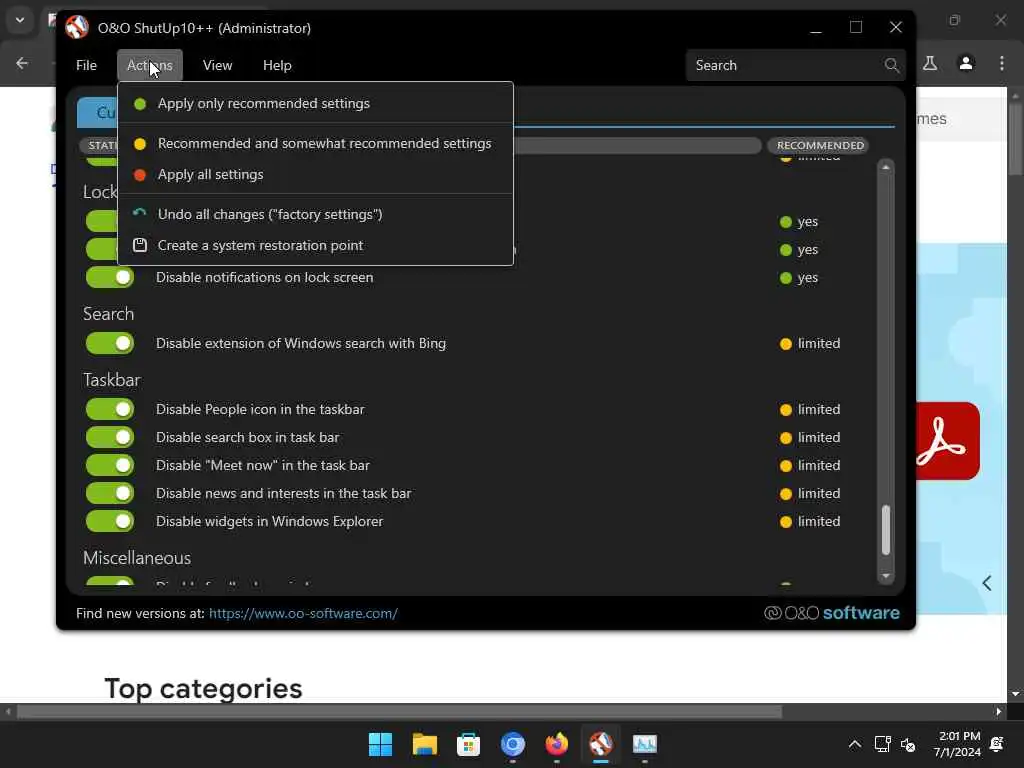Open Windows Start menu
Viewport: 1024px width, 768px height.
point(380,744)
